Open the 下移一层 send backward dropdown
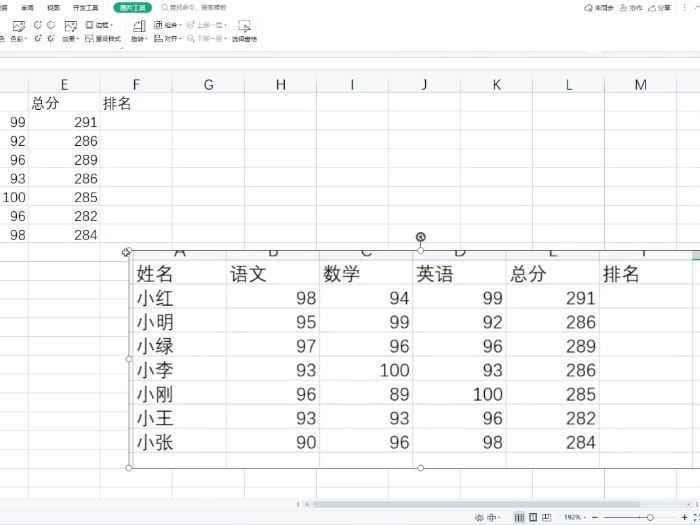Image resolution: width=700 pixels, height=525 pixels. coord(207,39)
